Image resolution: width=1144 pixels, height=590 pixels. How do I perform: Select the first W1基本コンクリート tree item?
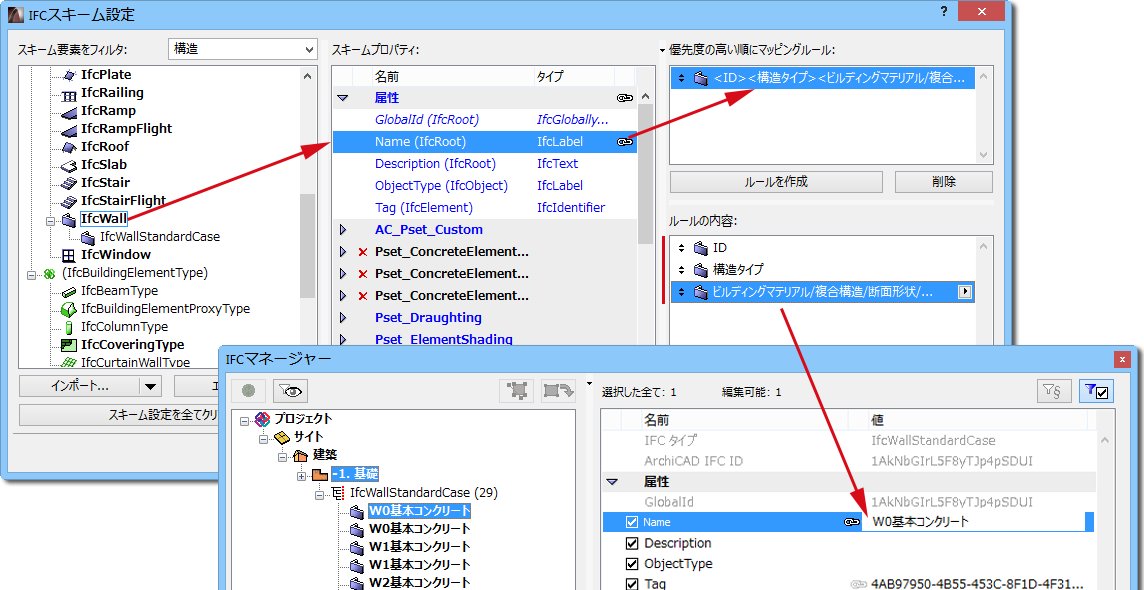420,546
